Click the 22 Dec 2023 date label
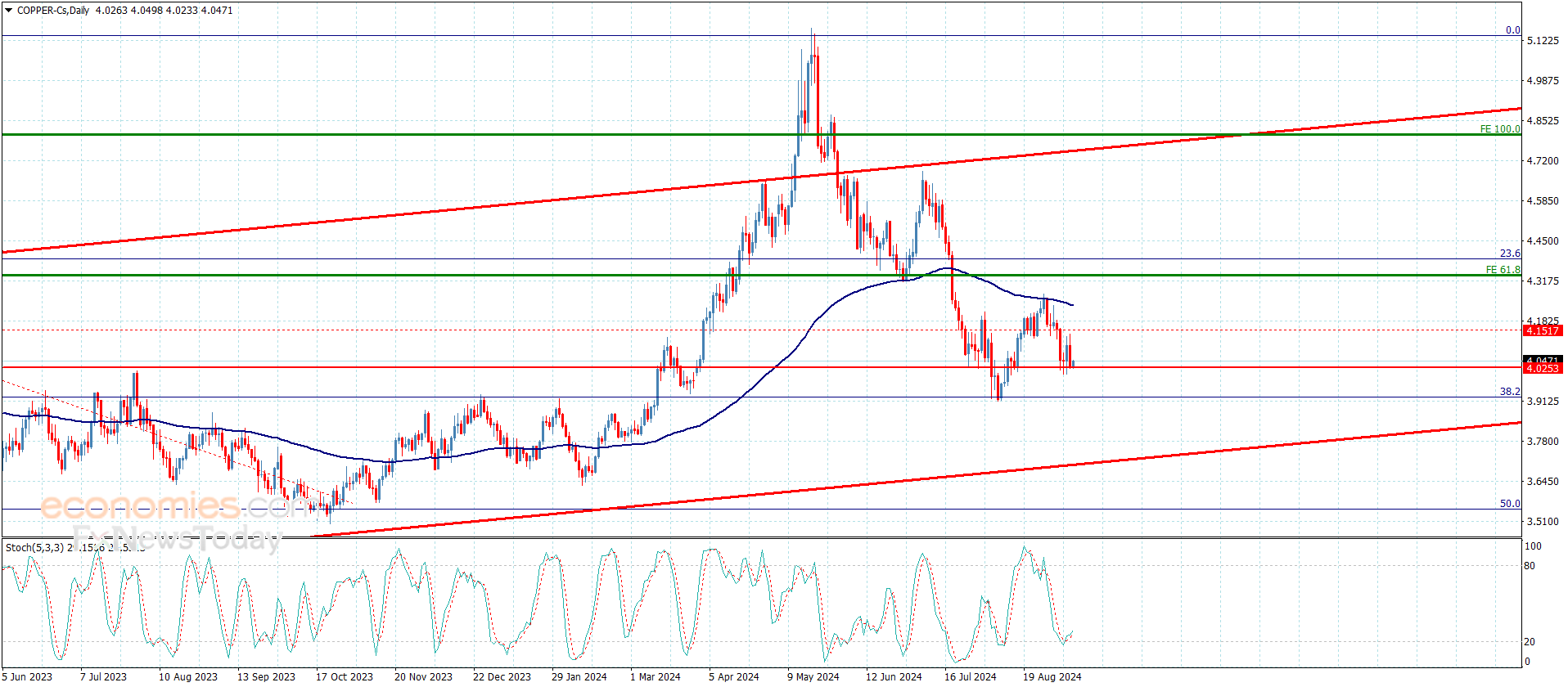The image size is (1568, 687). point(502,676)
